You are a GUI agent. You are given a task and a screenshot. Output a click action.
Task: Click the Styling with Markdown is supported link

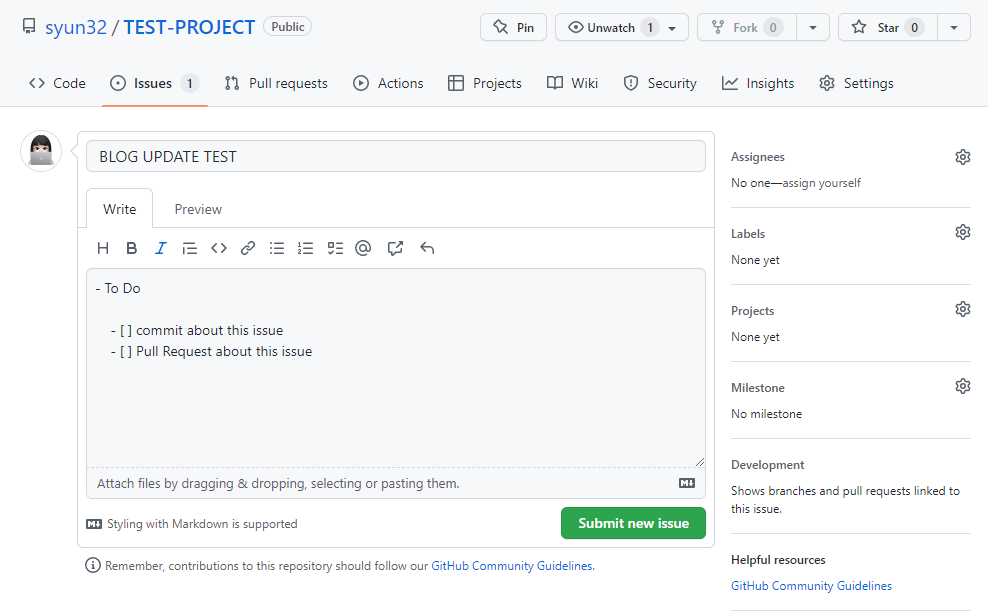coord(192,524)
